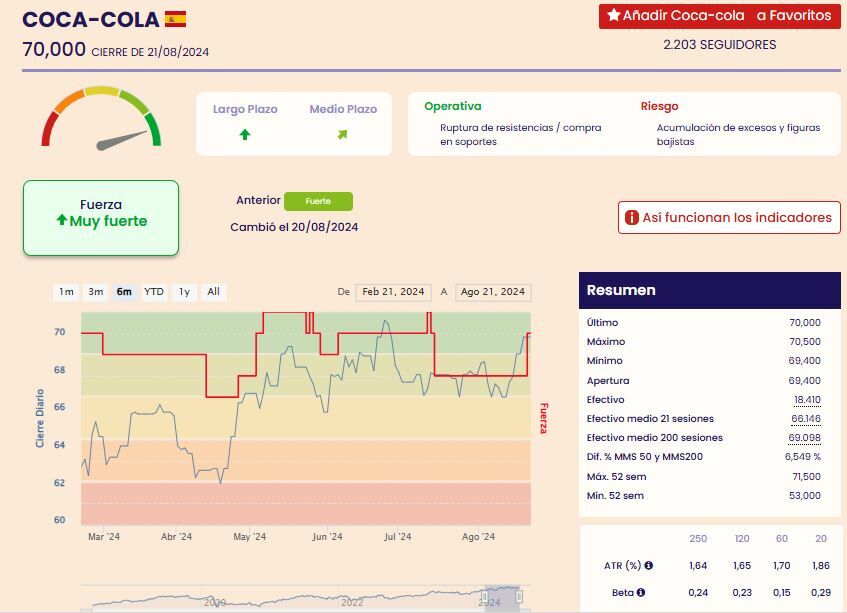Screen dimensions: 847x613
Task: Click 'CIERRE DE 21/08/2024' text
Action: 150,52
